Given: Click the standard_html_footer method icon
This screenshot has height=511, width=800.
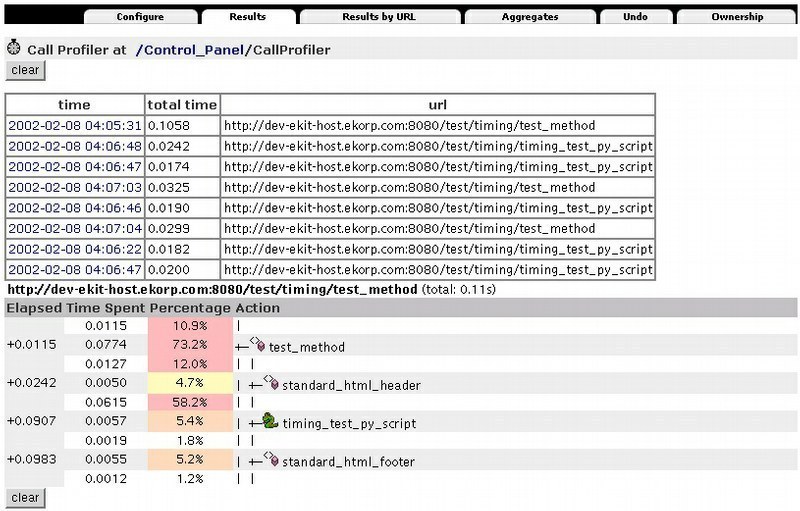Looking at the screenshot, I should 271,460.
